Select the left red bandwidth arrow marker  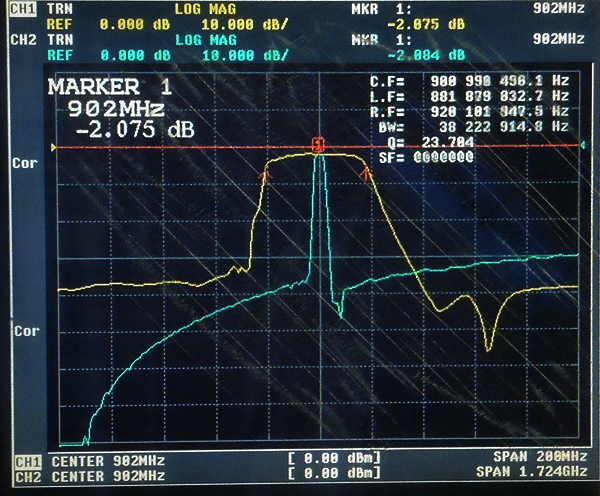[x=265, y=175]
